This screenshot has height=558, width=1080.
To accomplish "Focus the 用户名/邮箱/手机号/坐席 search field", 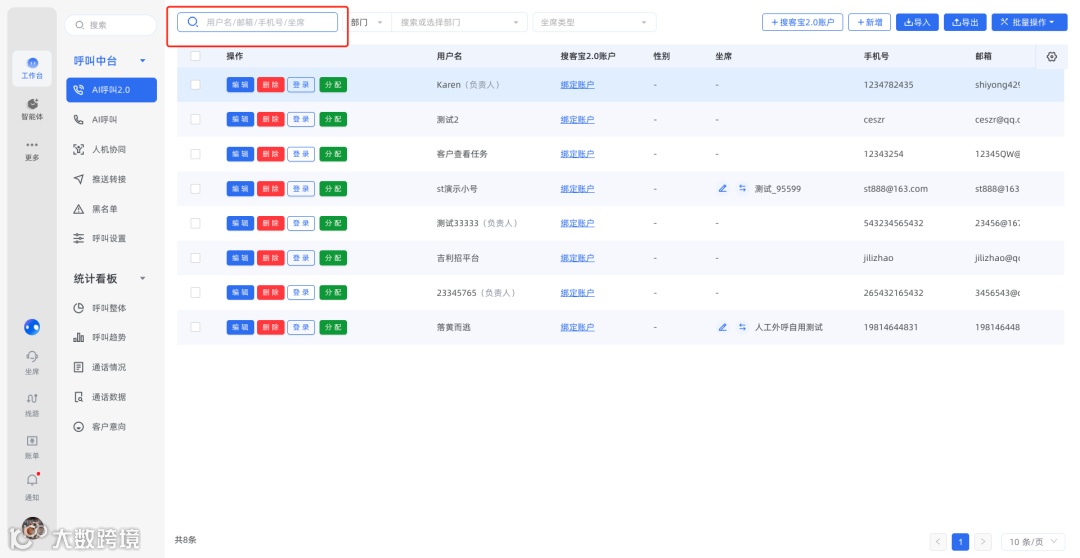I will pyautogui.click(x=258, y=22).
